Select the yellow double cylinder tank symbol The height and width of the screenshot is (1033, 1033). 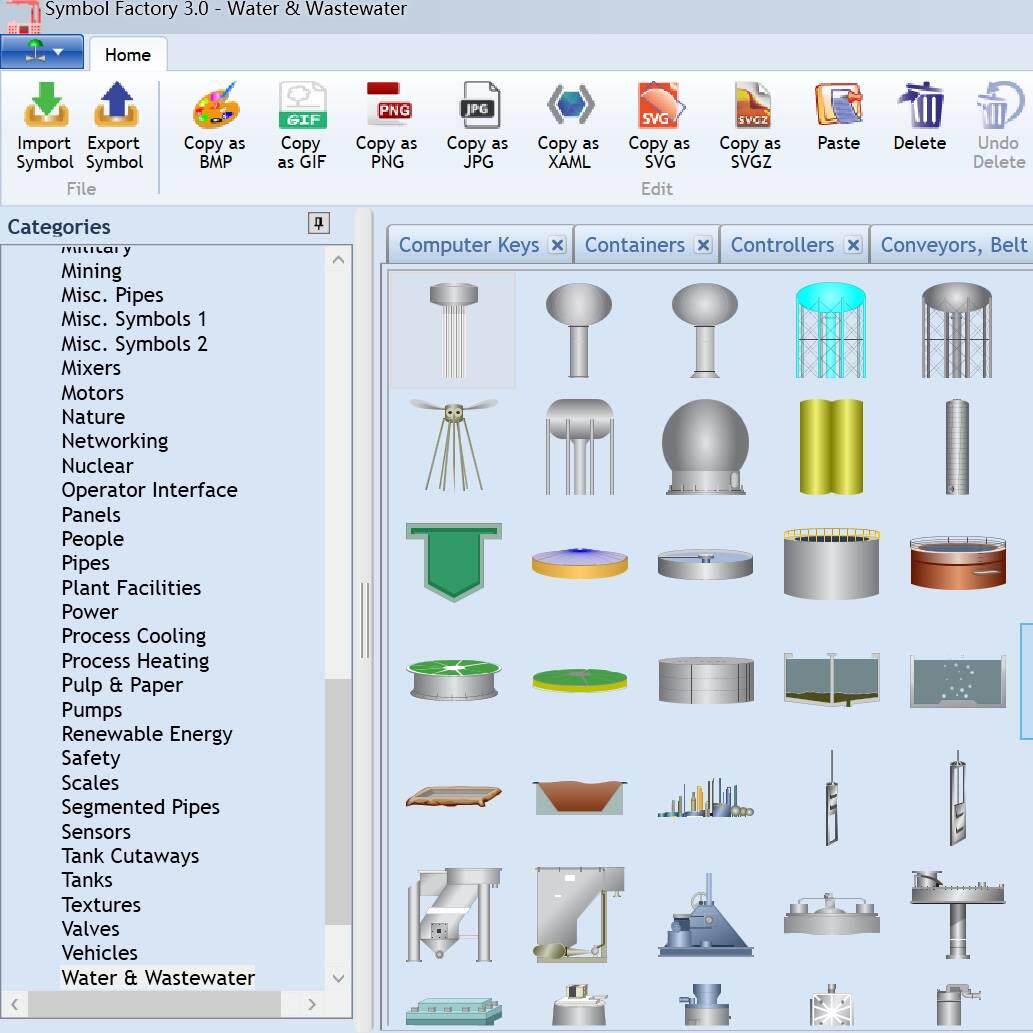tap(831, 446)
